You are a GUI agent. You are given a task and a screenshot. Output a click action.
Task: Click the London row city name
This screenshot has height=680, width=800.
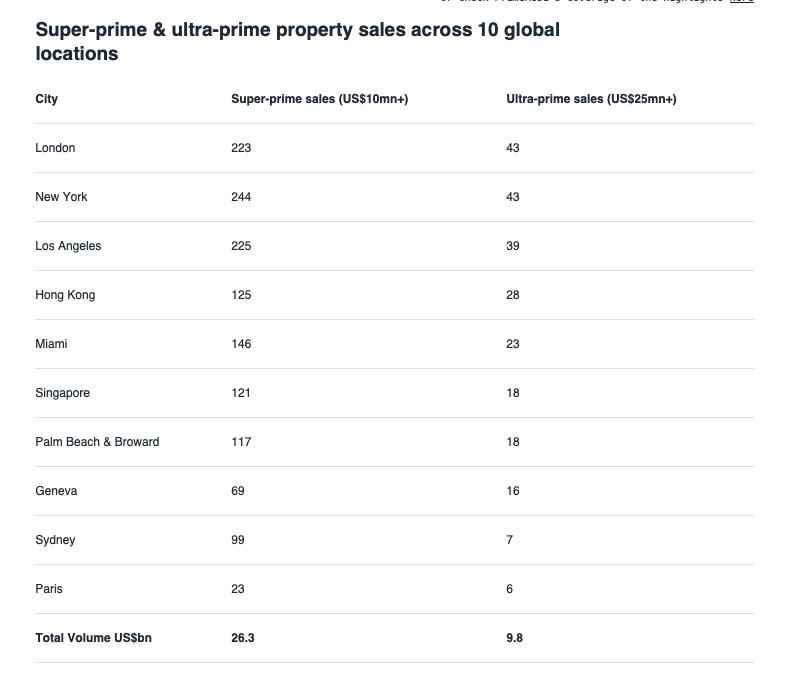(x=55, y=148)
